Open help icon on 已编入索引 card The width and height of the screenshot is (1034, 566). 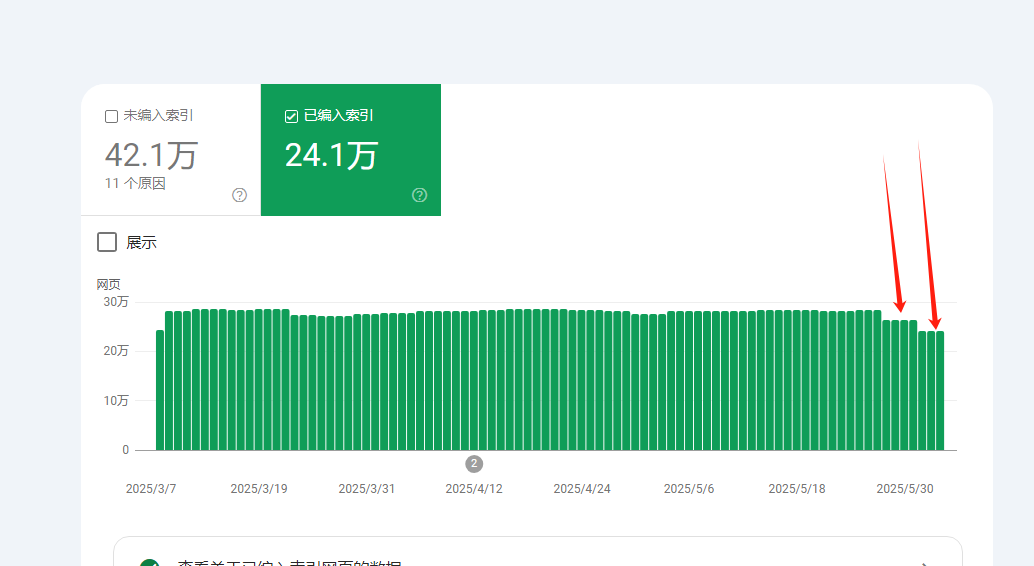point(419,195)
